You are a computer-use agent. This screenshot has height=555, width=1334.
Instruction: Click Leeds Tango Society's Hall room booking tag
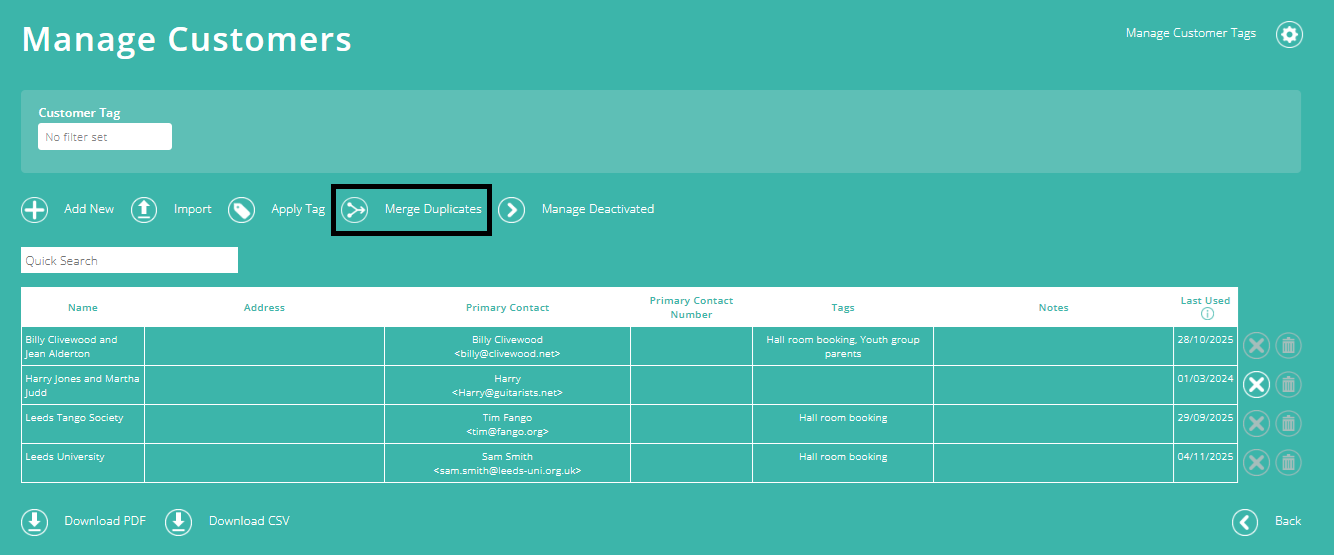(x=843, y=417)
